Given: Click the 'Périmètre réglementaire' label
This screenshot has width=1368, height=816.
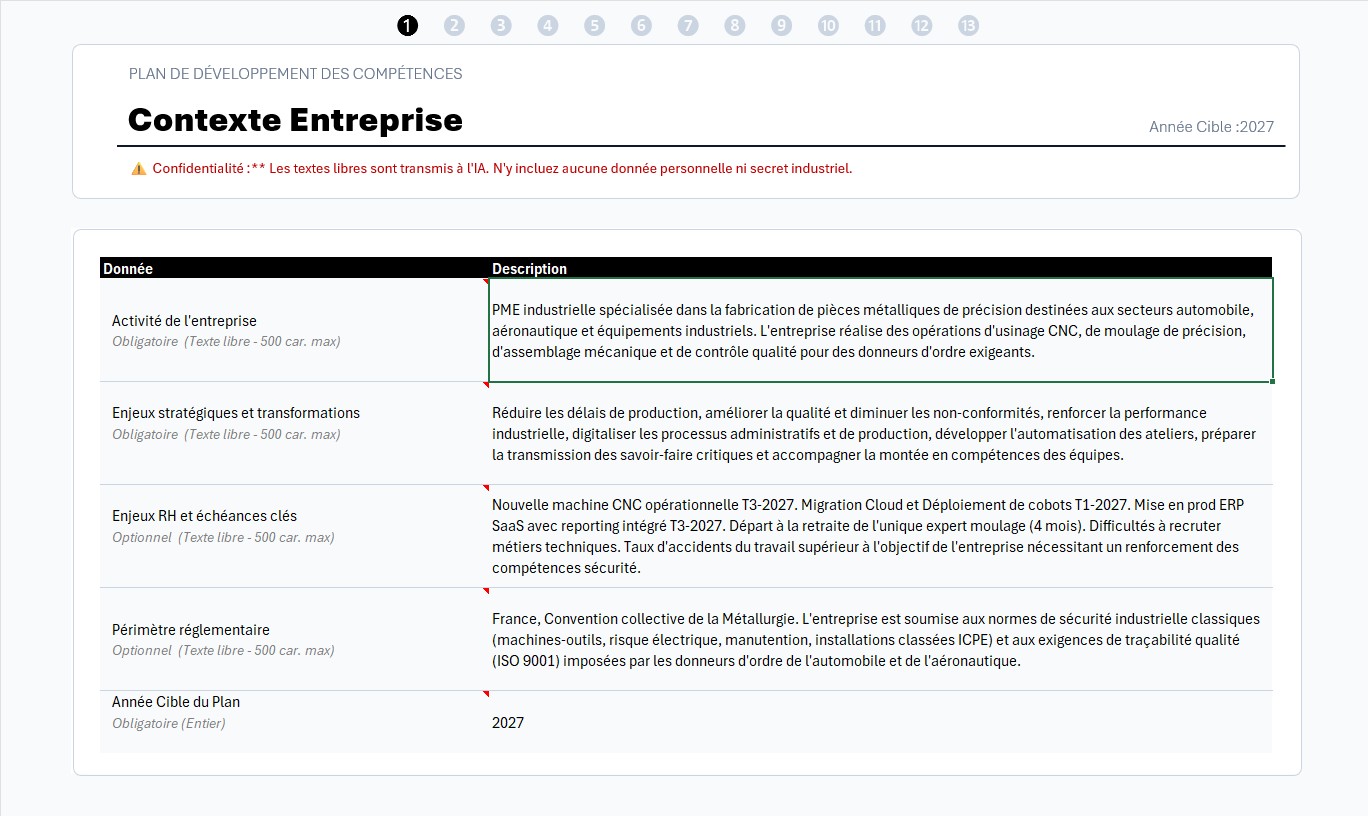Looking at the screenshot, I should 190,630.
